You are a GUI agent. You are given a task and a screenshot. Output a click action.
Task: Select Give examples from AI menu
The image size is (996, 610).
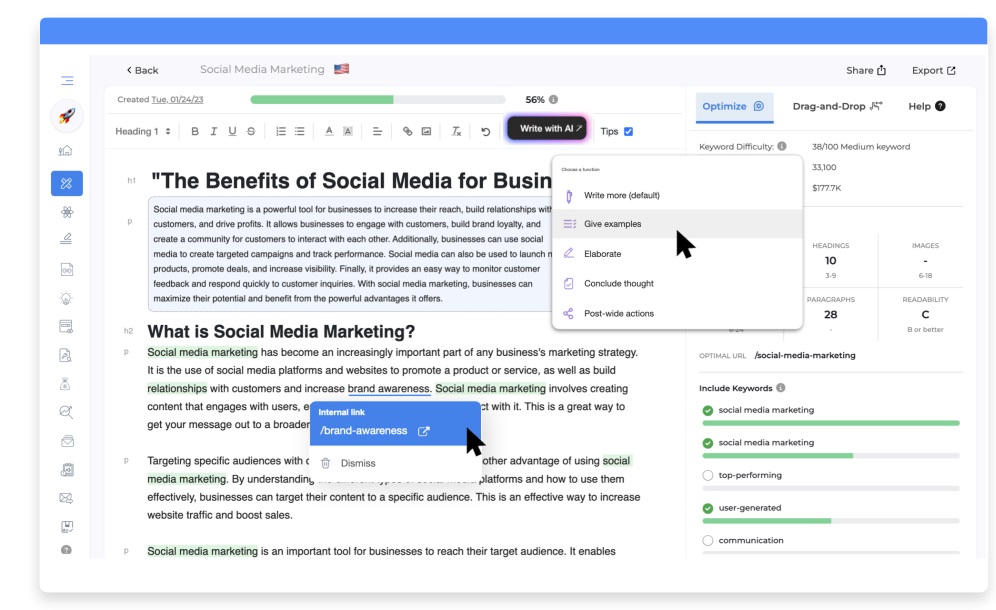pyautogui.click(x=612, y=224)
